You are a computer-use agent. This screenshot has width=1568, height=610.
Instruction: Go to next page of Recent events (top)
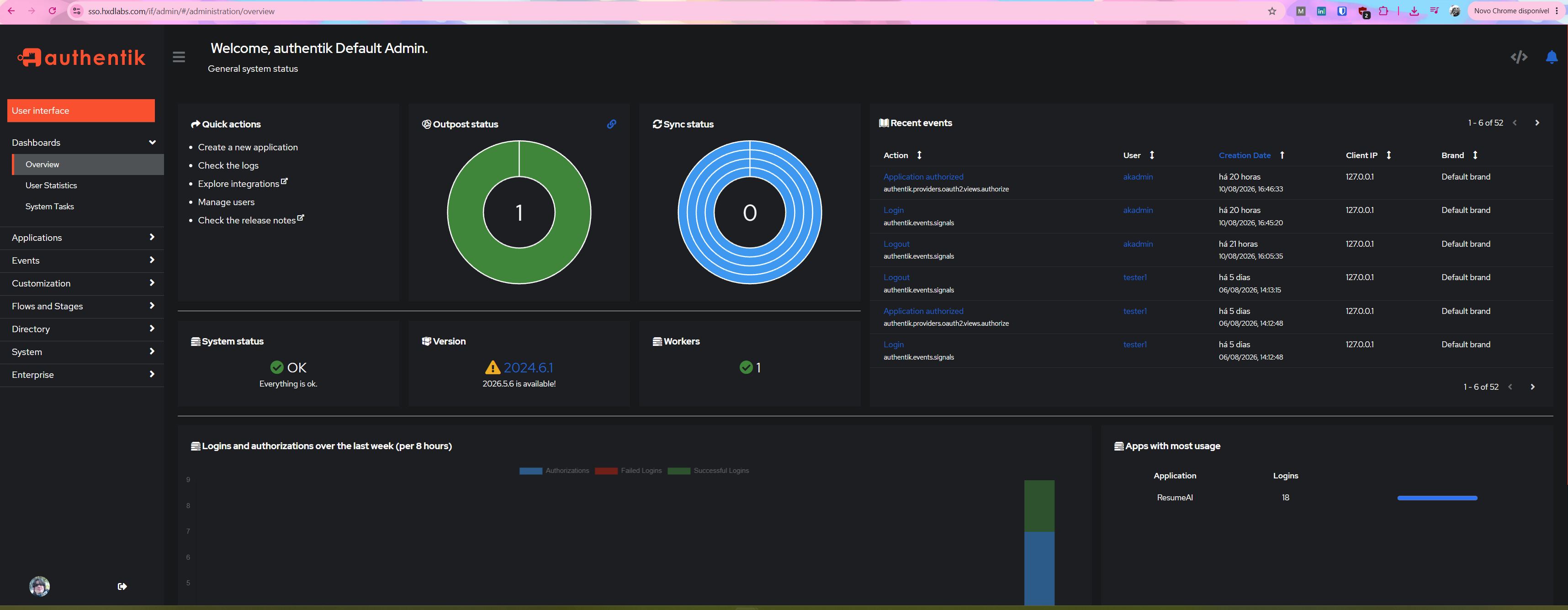pyautogui.click(x=1537, y=123)
